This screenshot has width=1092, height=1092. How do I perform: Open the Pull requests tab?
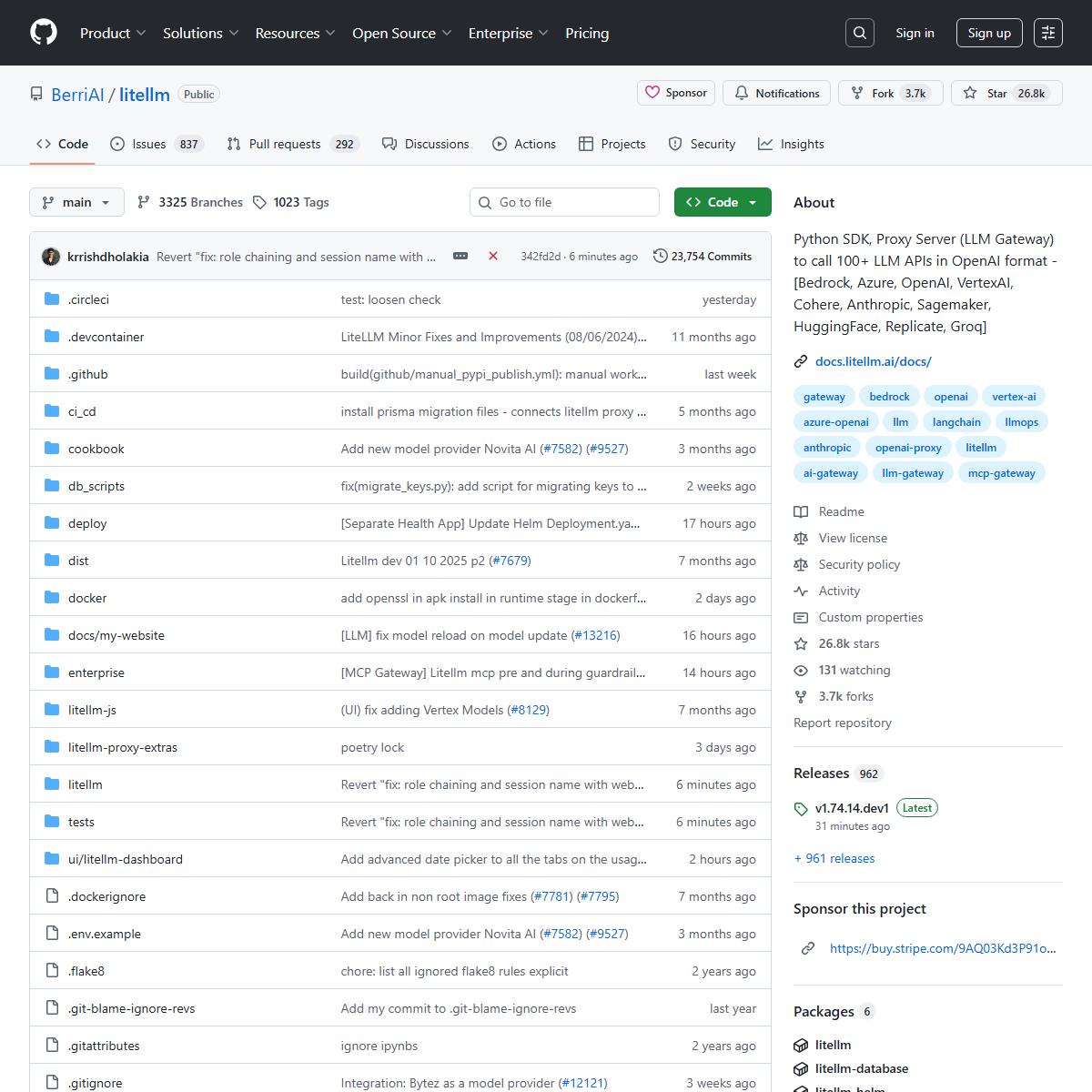293,144
